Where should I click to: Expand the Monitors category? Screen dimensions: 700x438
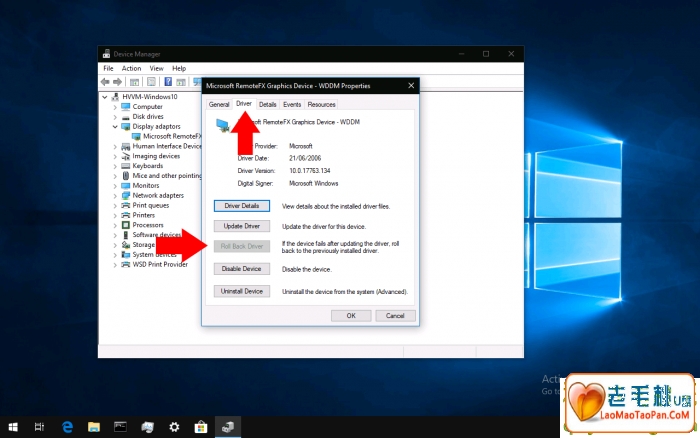(x=115, y=186)
